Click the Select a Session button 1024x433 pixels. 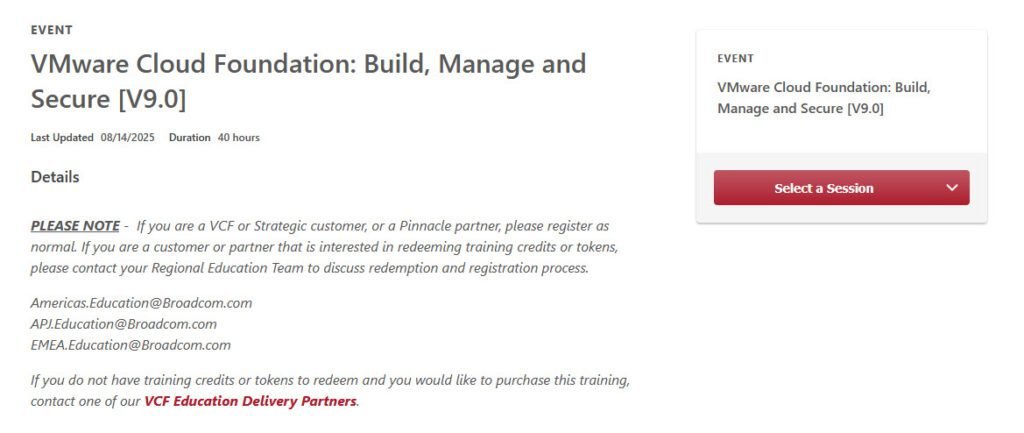[x=823, y=188]
